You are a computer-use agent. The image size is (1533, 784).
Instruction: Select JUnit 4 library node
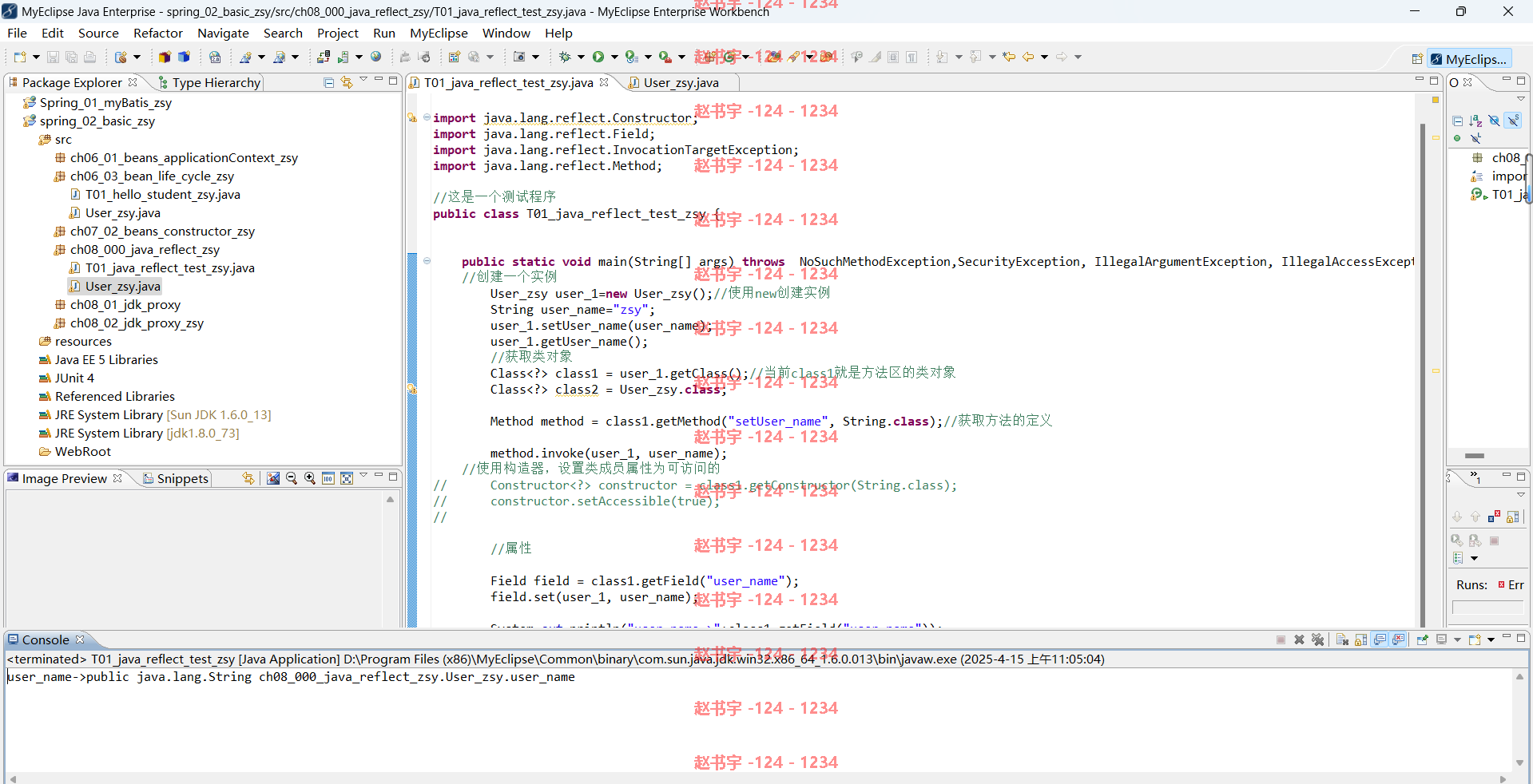66,378
